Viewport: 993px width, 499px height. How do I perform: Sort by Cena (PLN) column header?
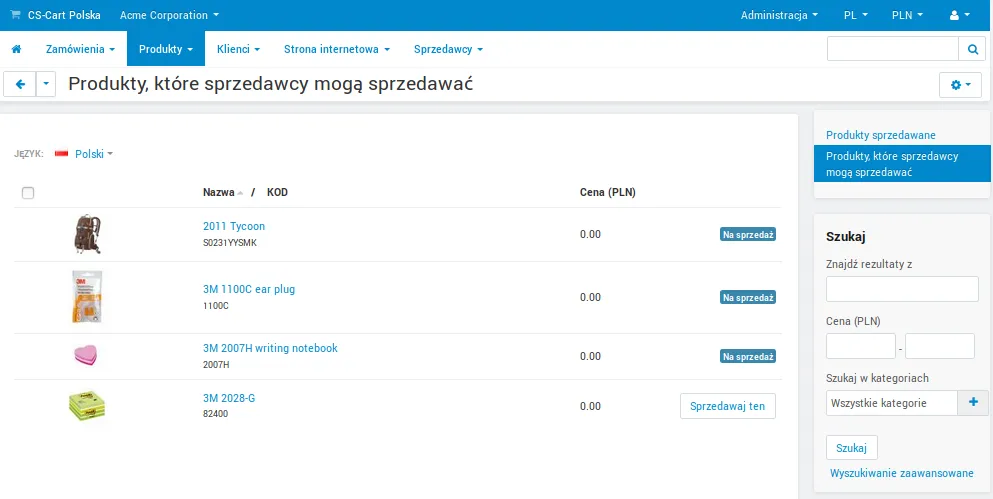(x=608, y=193)
